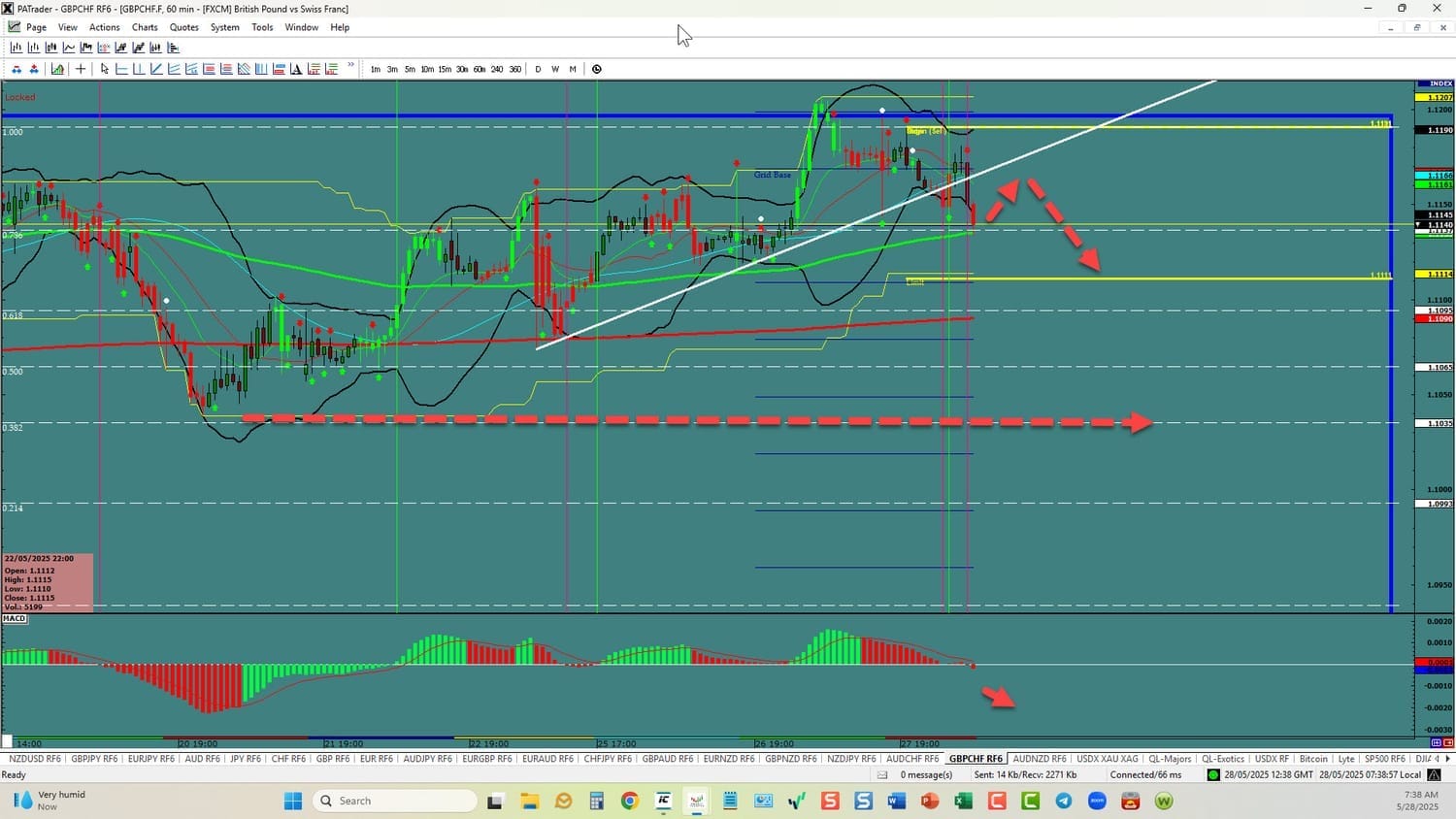
Task: Open the Actions menu
Action: point(105,27)
